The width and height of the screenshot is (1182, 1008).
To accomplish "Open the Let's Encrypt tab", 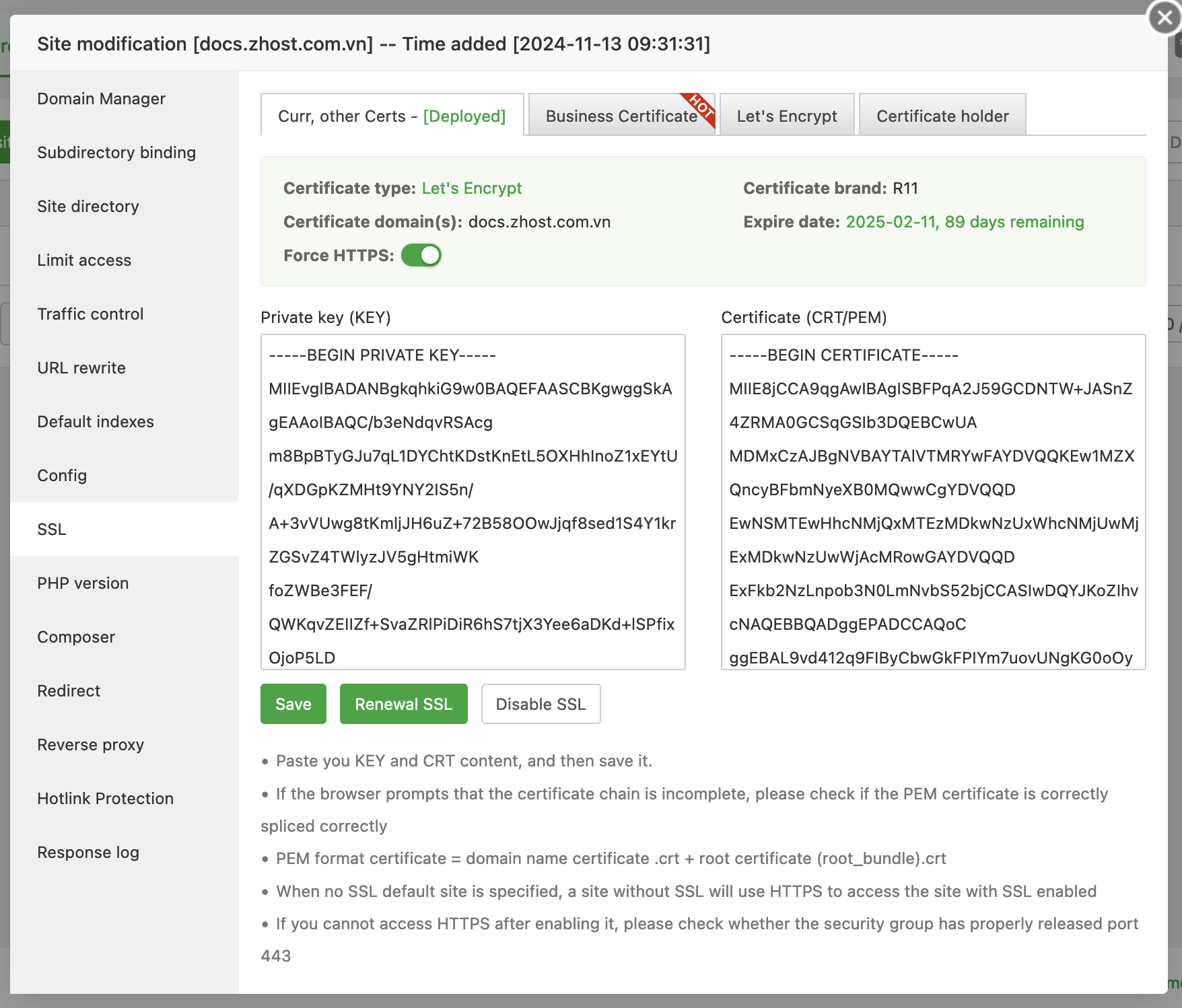I will click(x=786, y=115).
